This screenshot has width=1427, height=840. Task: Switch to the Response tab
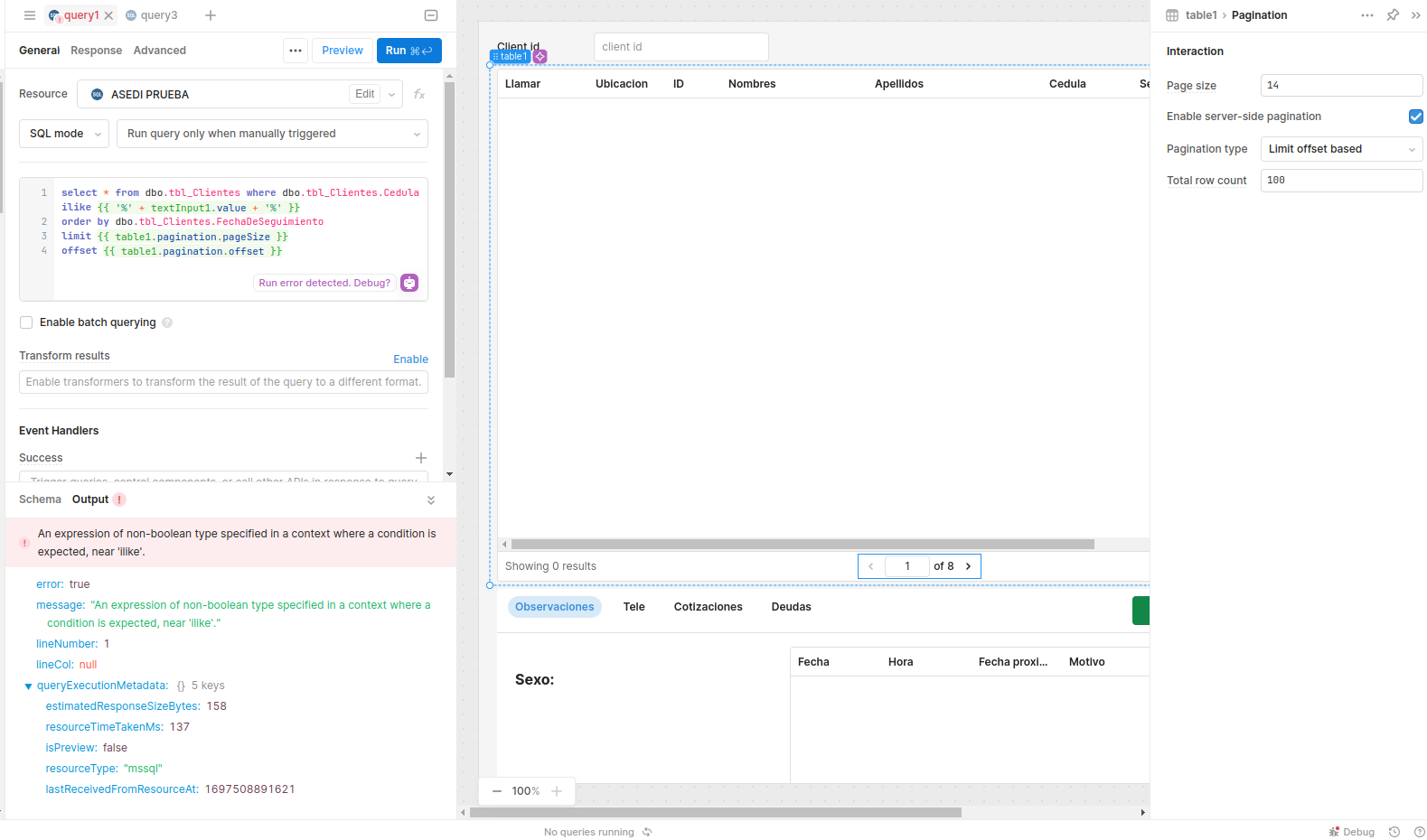97,51
